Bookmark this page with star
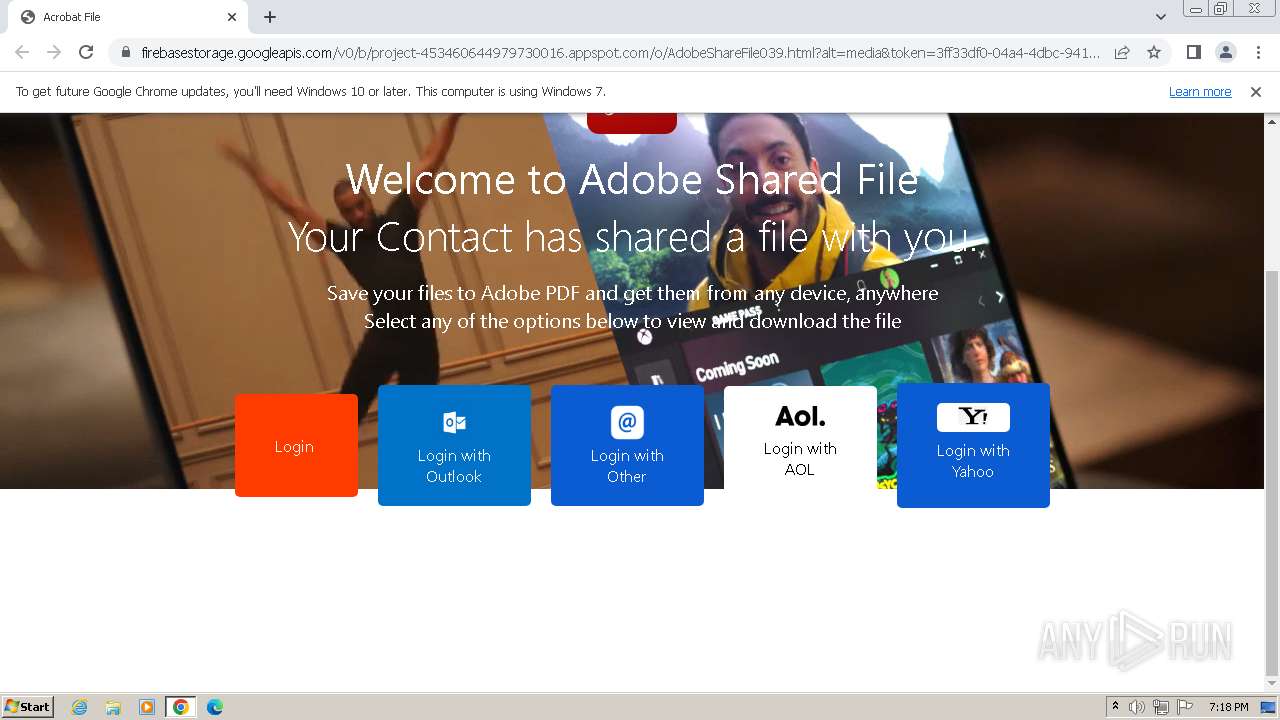Viewport: 1280px width, 720px height. [1154, 52]
